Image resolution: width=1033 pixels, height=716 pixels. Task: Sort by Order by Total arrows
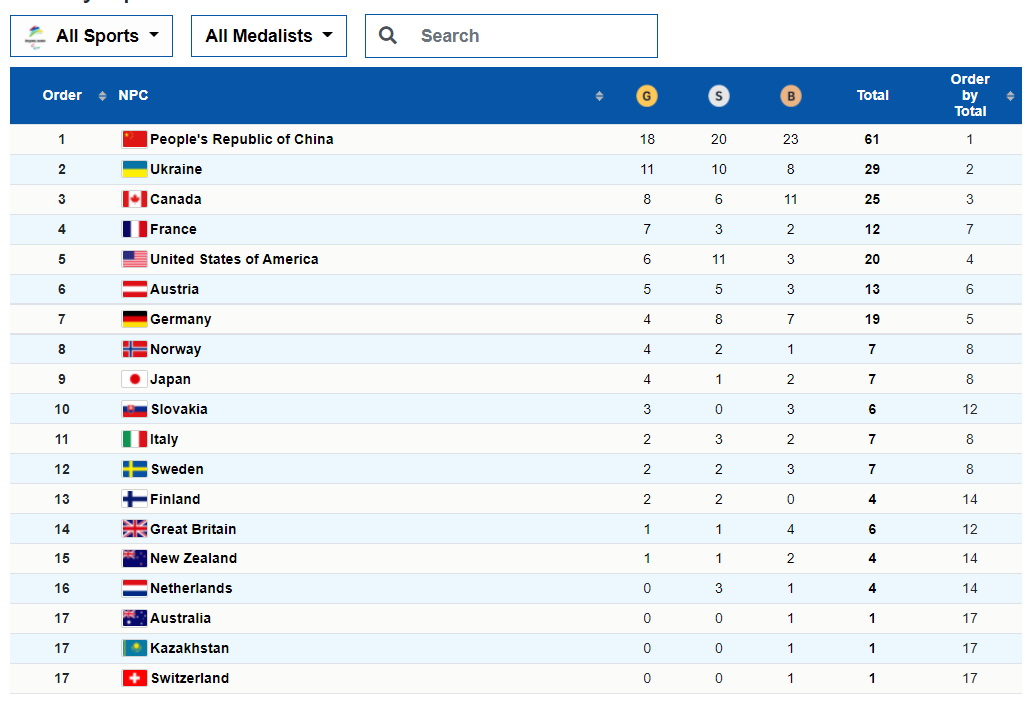(x=1010, y=96)
